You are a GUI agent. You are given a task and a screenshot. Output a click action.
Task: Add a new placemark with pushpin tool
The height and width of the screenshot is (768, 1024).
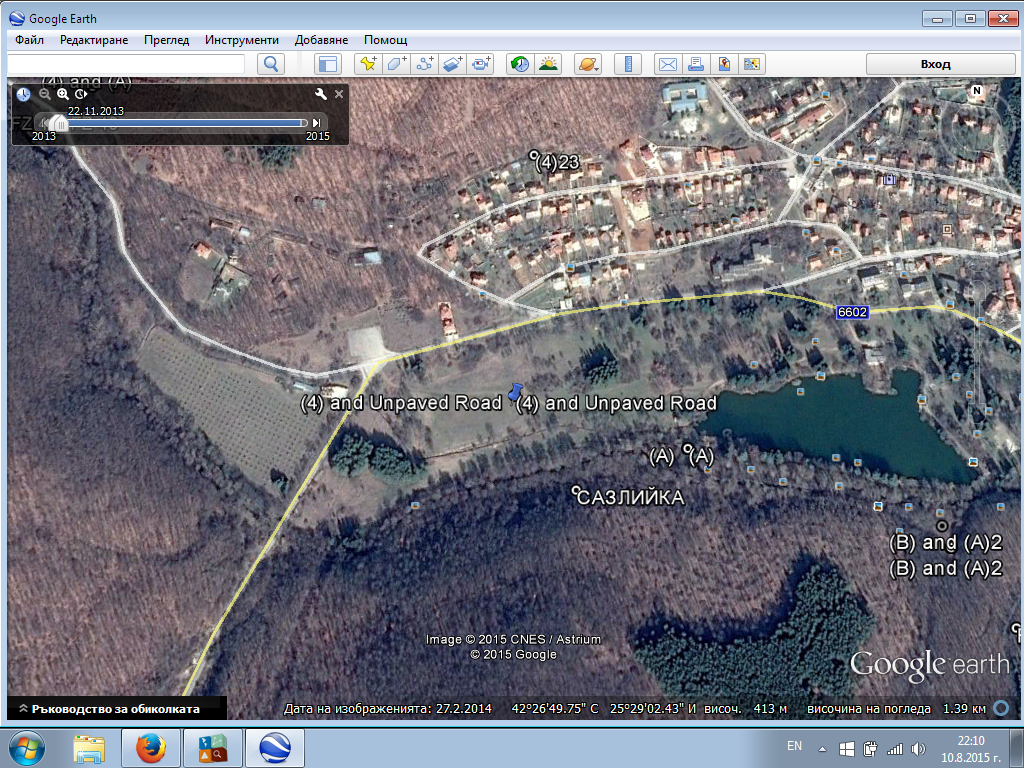tap(368, 64)
